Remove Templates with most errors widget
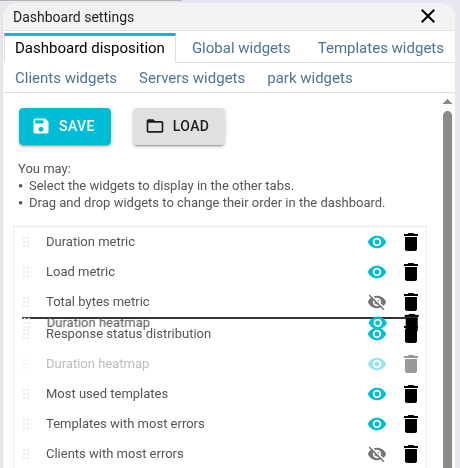Screen dimensions: 460x468 pos(411,424)
